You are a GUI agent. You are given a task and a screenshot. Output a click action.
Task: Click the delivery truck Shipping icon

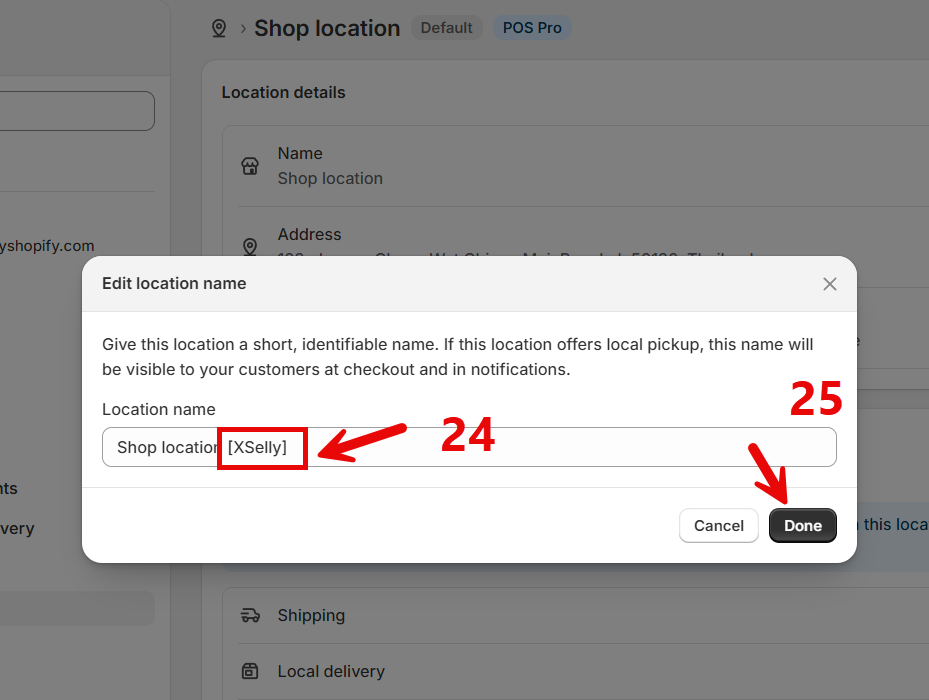click(x=250, y=615)
